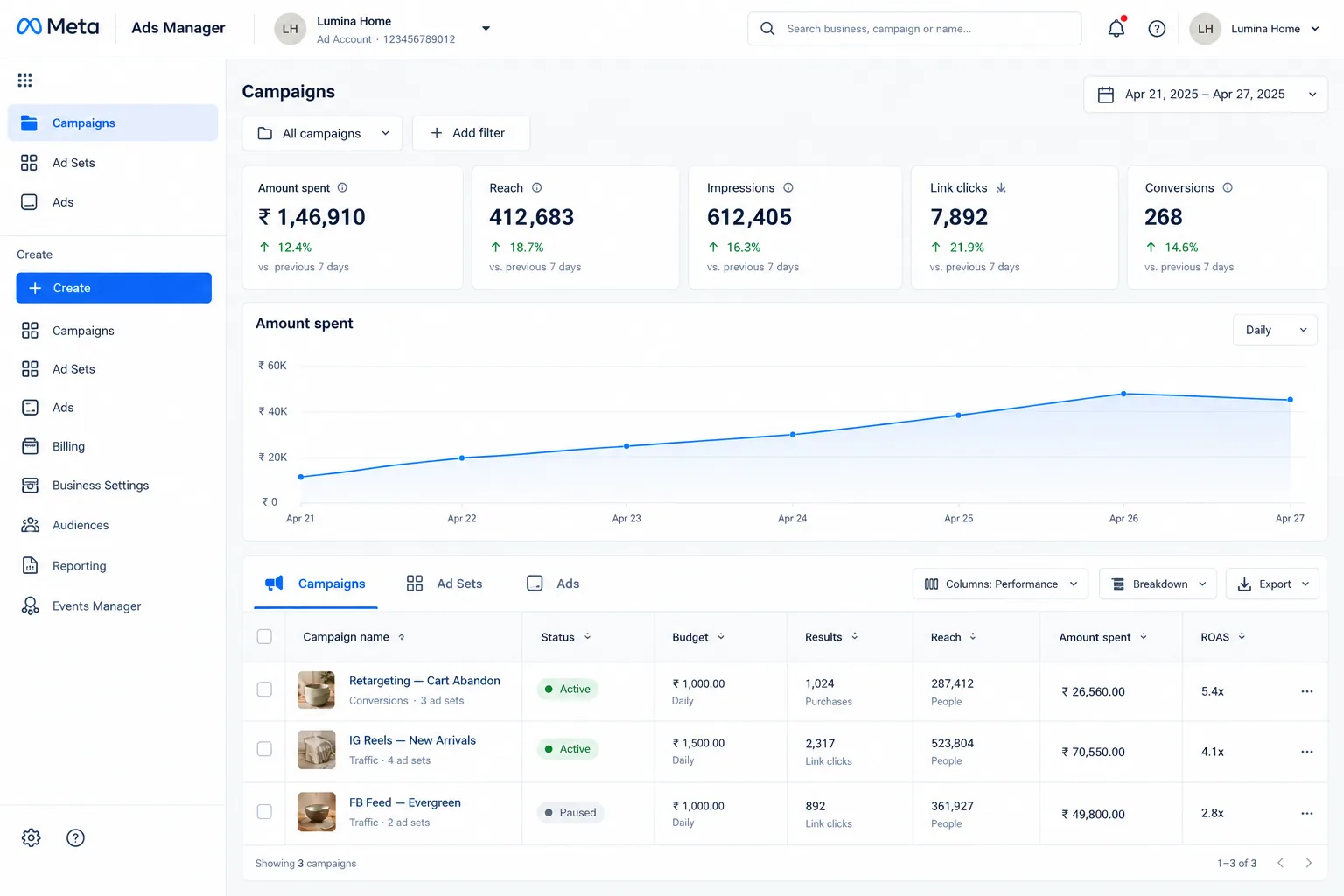Click the notifications bell icon
Viewport: 1344px width, 896px height.
coord(1116,29)
